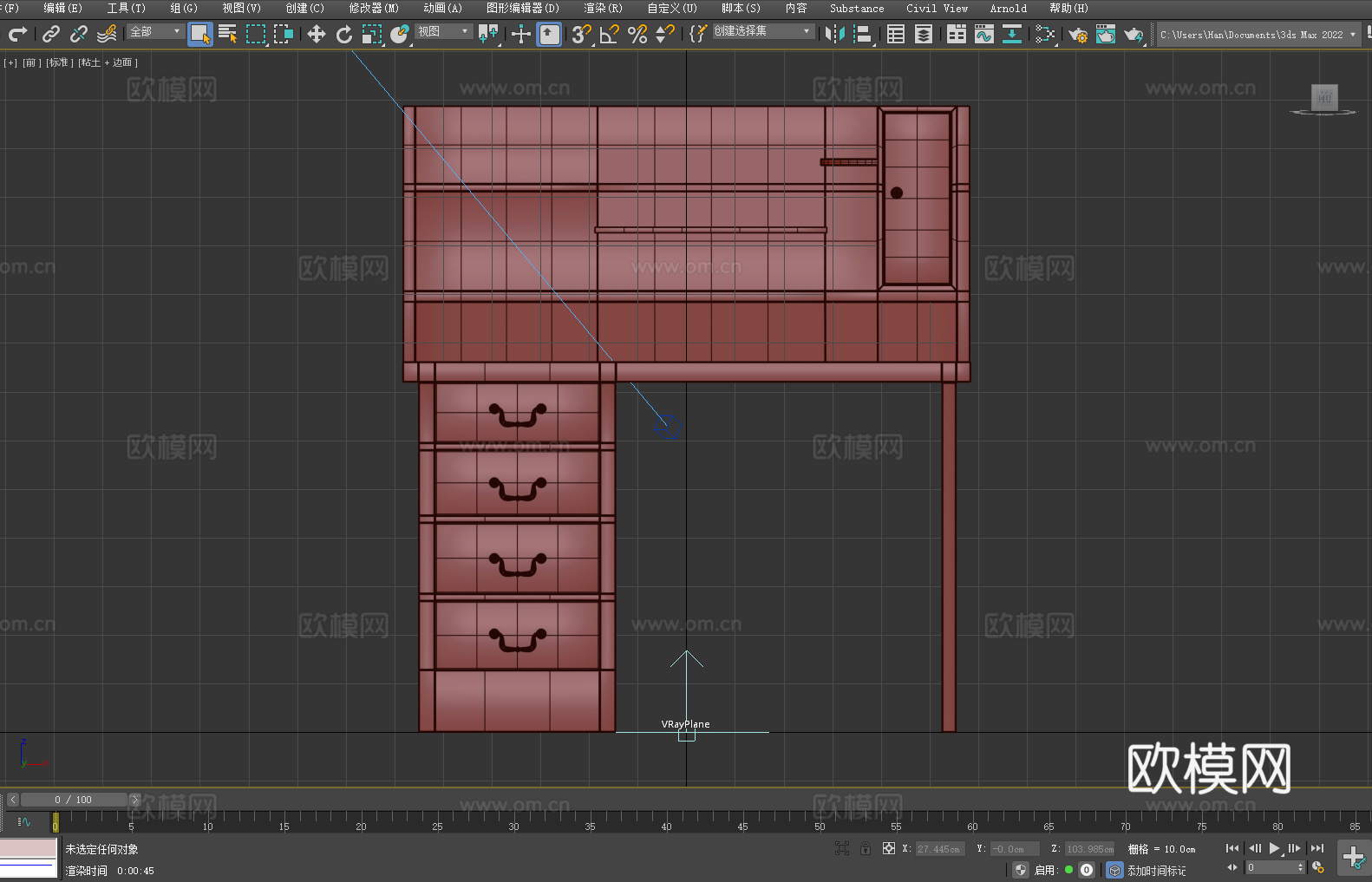Step time slider forward with right arrow
This screenshot has width=1372, height=882.
click(x=134, y=800)
